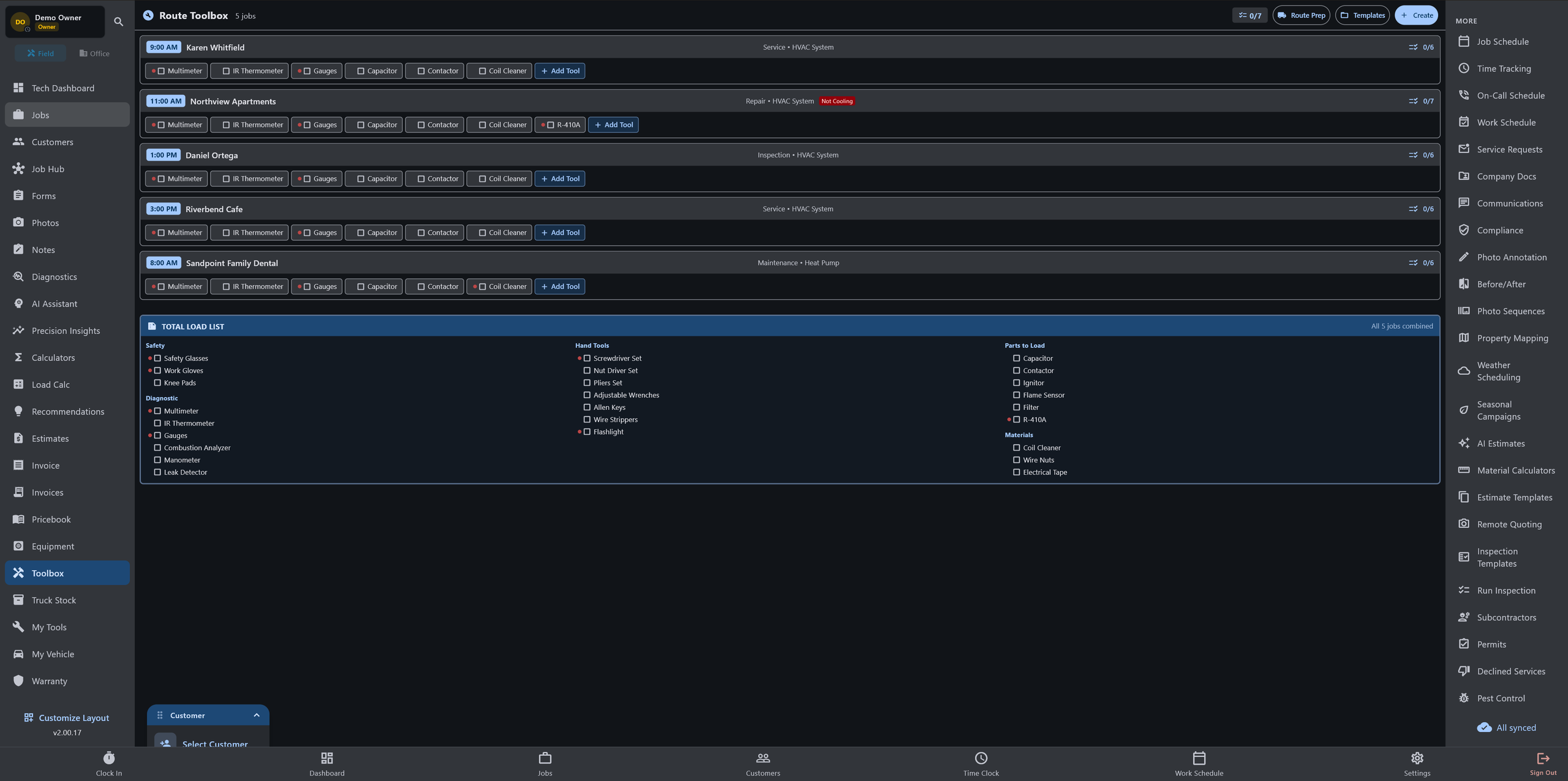Open Precision Insights in sidebar
This screenshot has height=781, width=1568.
coord(67,330)
